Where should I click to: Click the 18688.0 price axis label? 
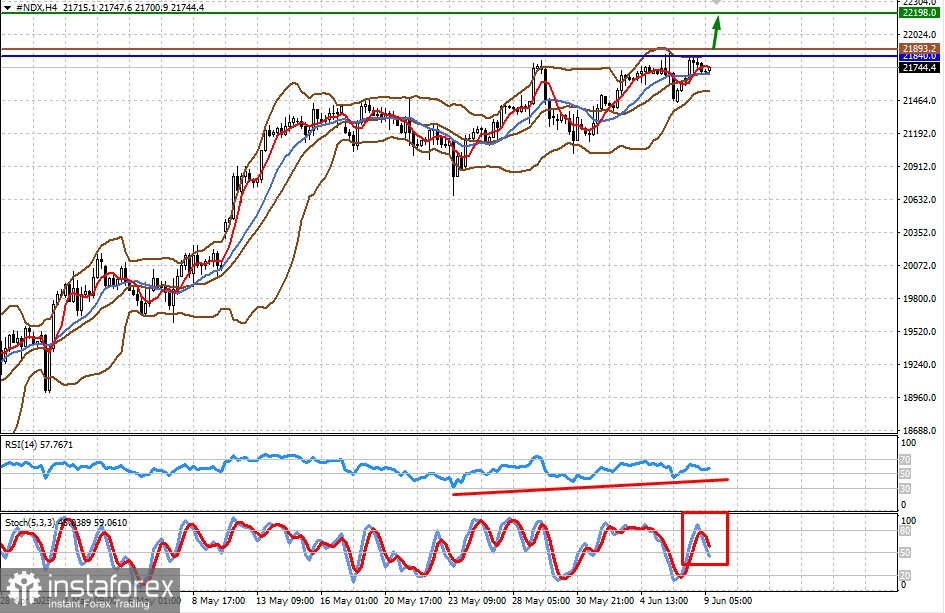pos(919,430)
